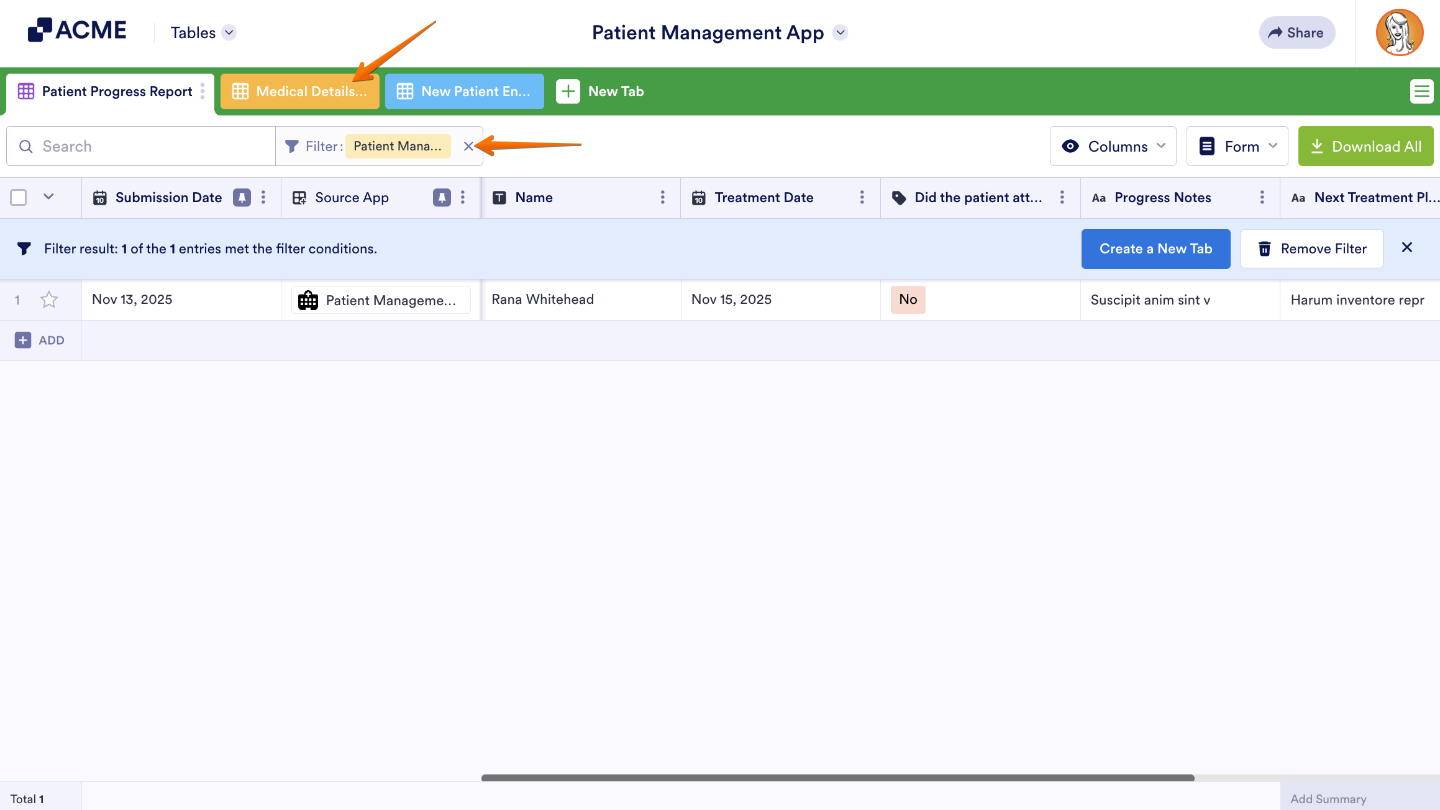The height and width of the screenshot is (810, 1440).
Task: Click the ADD plus icon below the last row
Action: click(x=24, y=340)
